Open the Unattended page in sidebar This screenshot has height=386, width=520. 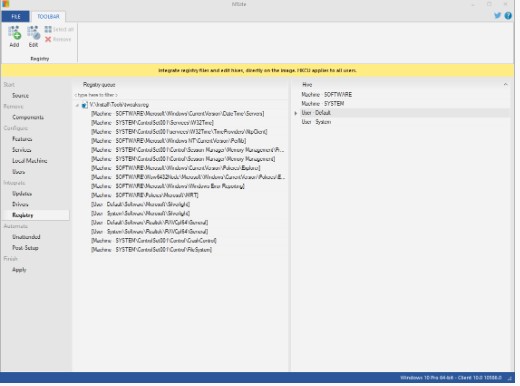coord(26,237)
